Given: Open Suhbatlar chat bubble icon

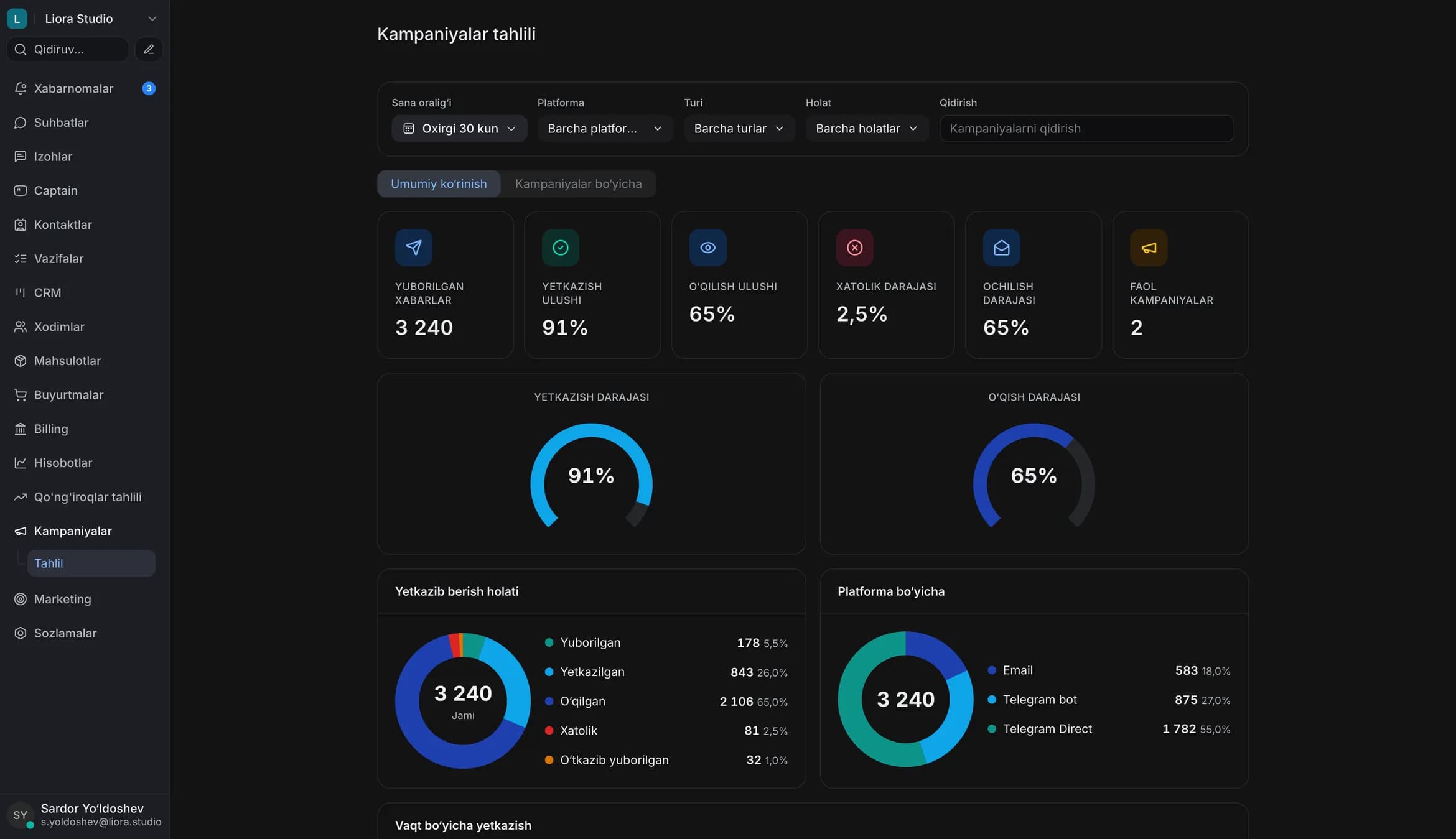Looking at the screenshot, I should point(21,123).
